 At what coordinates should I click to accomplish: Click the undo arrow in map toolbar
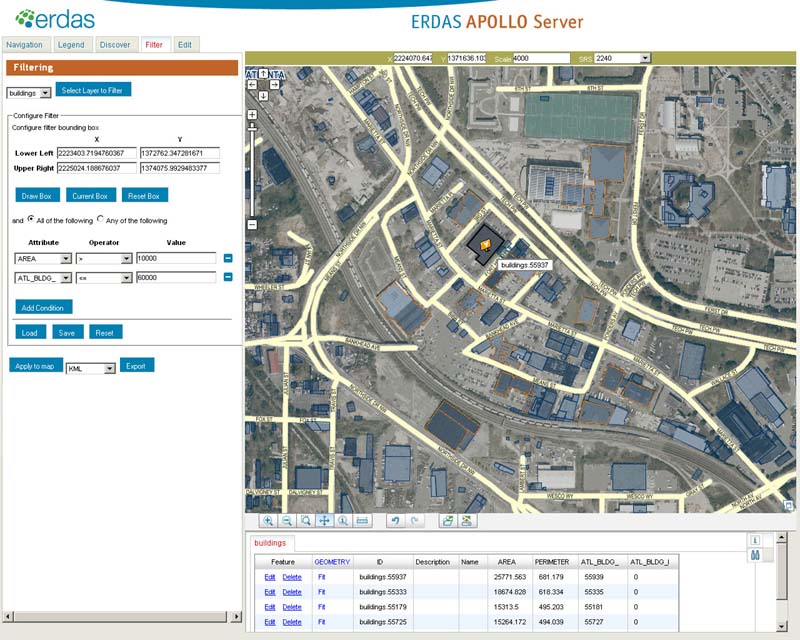[x=395, y=521]
